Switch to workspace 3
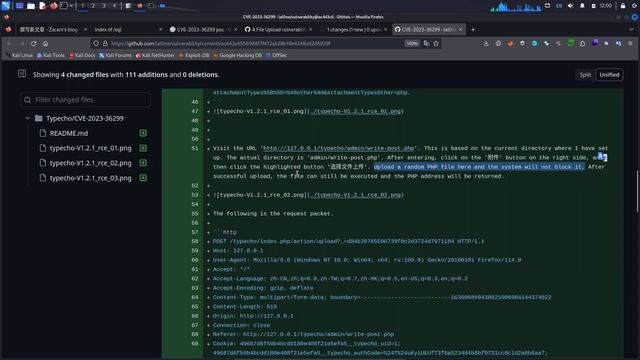This screenshot has width=640, height=360. point(104,6)
